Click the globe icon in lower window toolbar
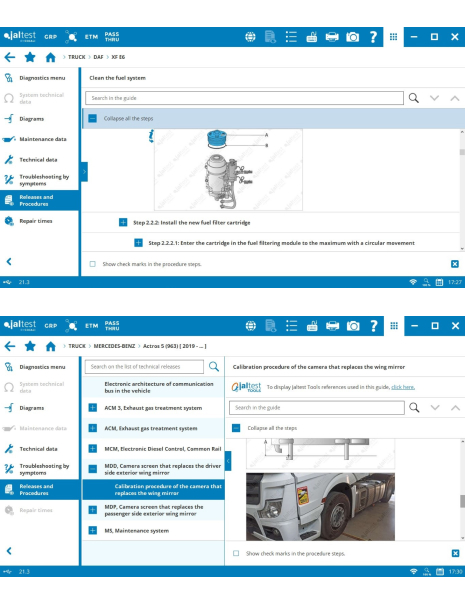This screenshot has height=604, width=465. [250, 326]
